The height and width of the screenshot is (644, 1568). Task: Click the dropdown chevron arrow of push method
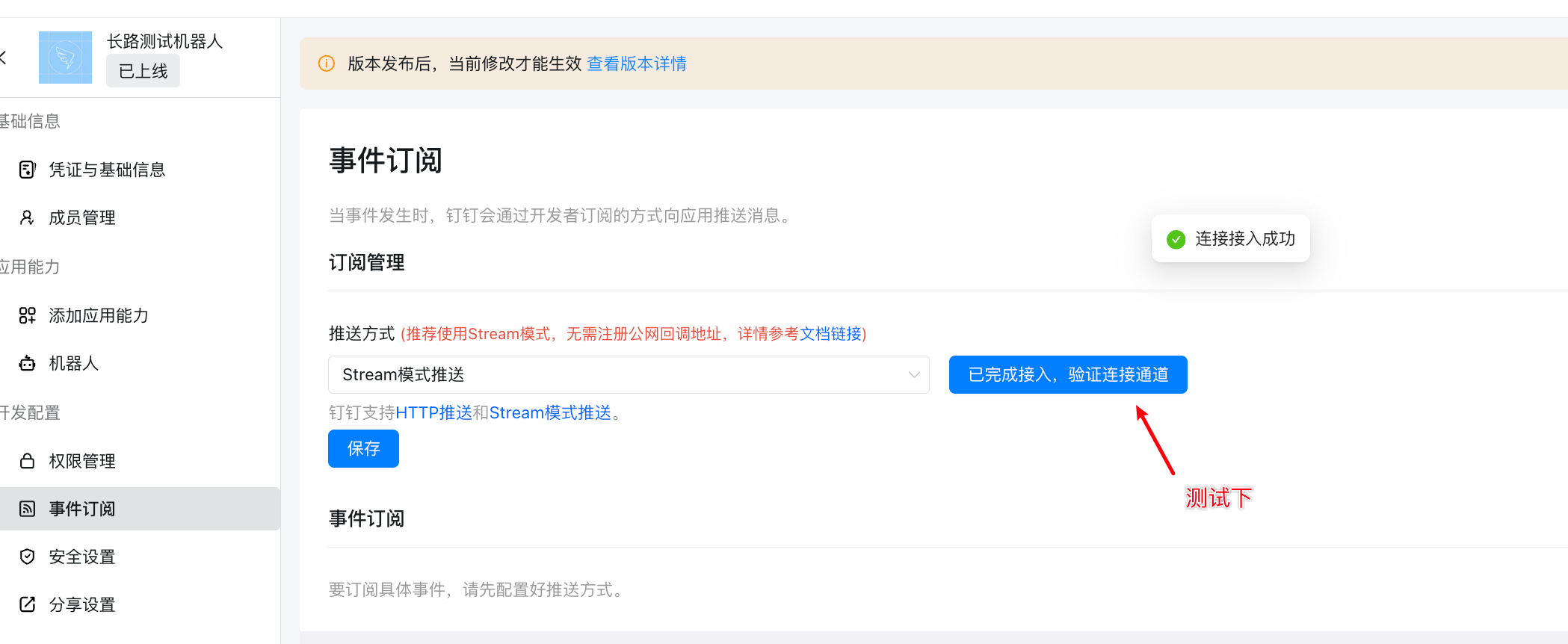point(913,375)
